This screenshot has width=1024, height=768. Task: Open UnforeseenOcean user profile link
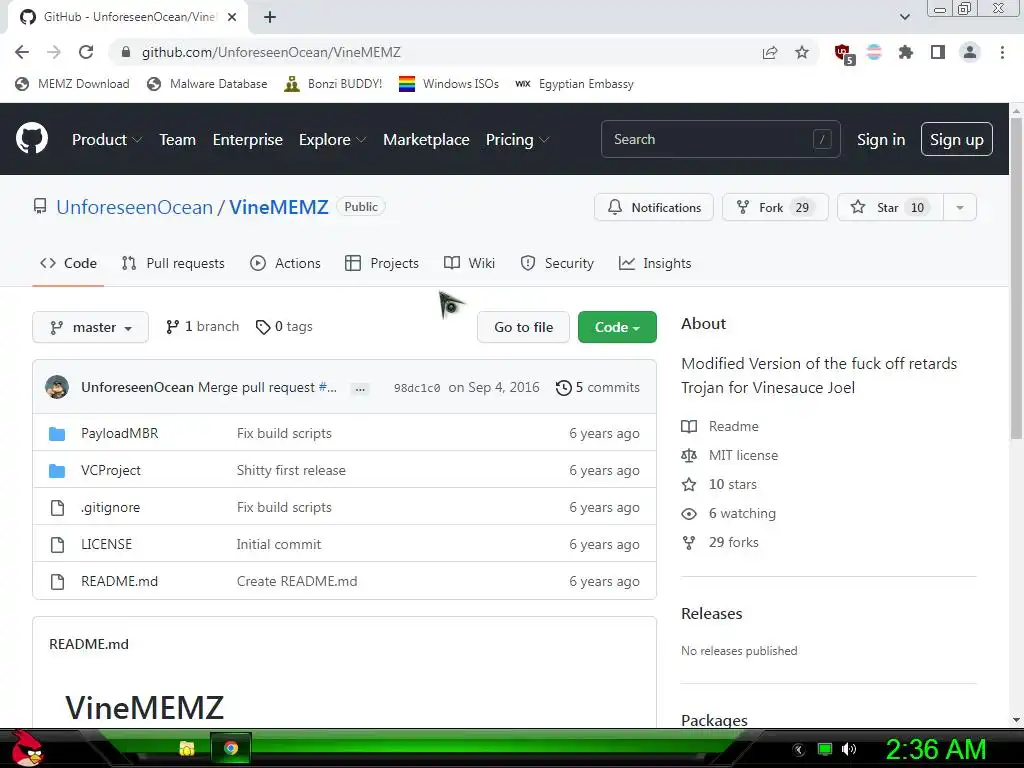[x=135, y=207]
